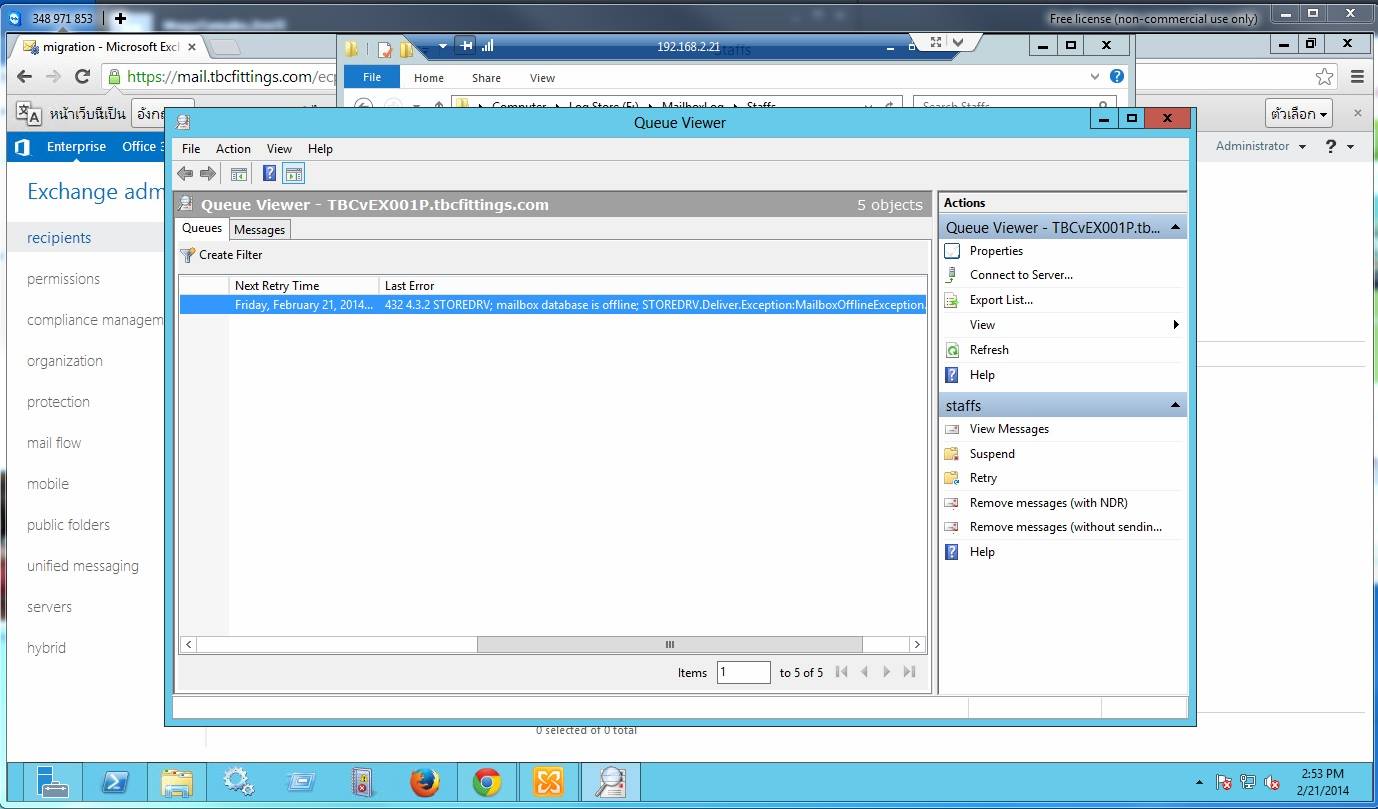Open unified messaging in Exchange admin sidebar
The image size is (1378, 809).
[x=83, y=566]
